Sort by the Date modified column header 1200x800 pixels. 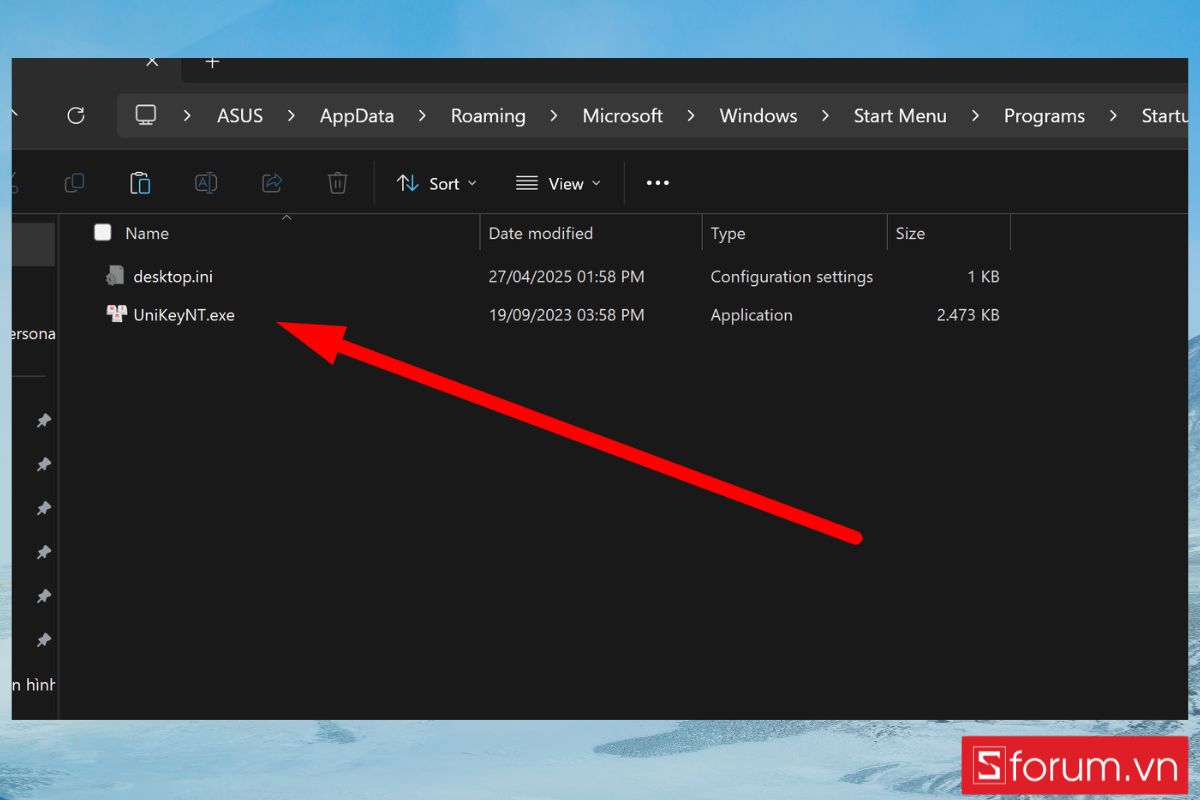(x=541, y=233)
